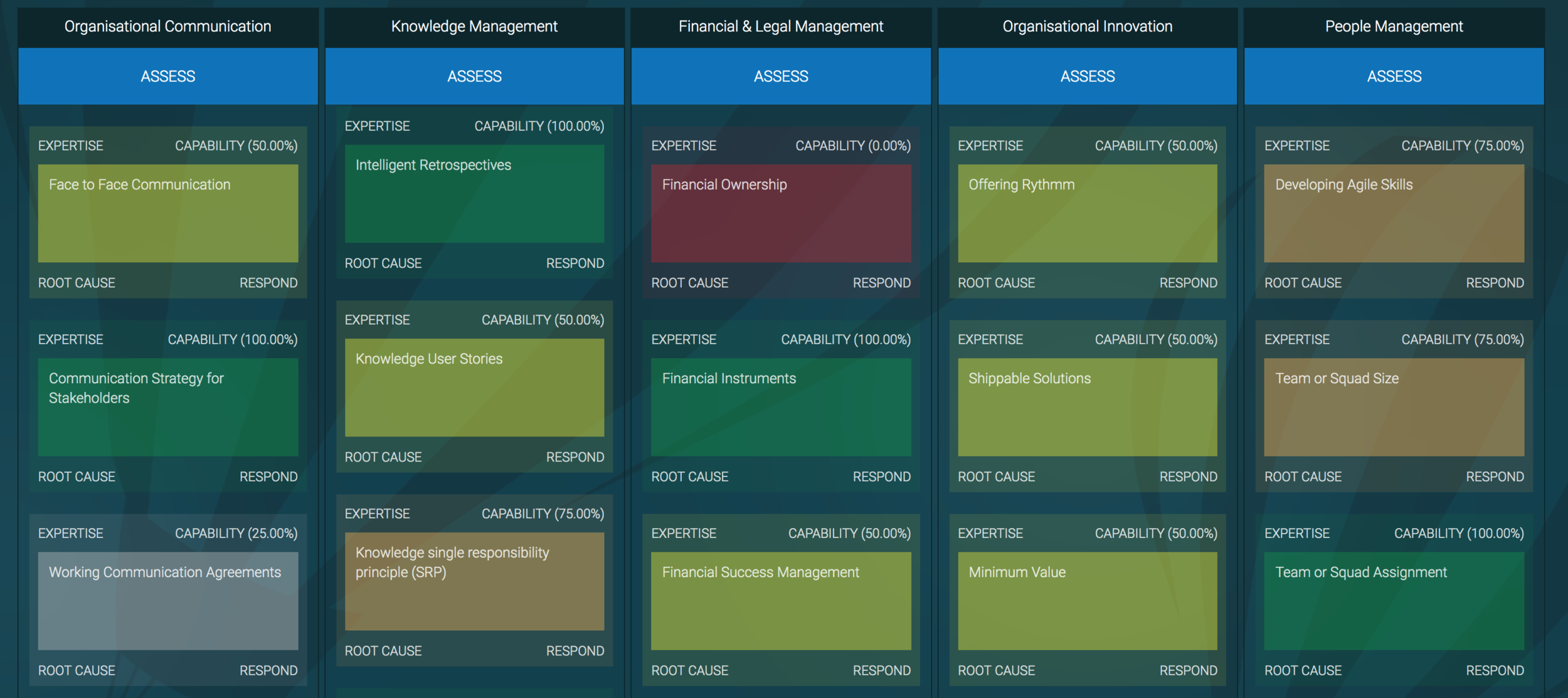Click RESPOND for Intelligent Retrospectives
The height and width of the screenshot is (698, 1568).
click(x=575, y=263)
